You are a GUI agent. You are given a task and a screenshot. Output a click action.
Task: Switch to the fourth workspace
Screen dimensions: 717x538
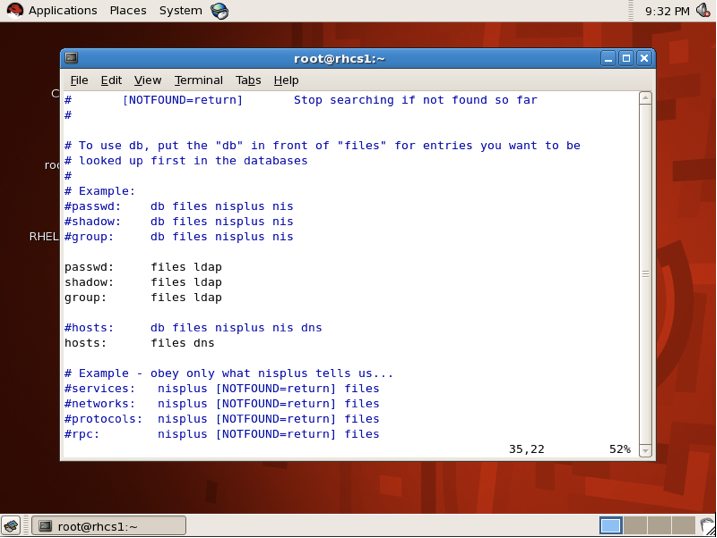(x=683, y=526)
